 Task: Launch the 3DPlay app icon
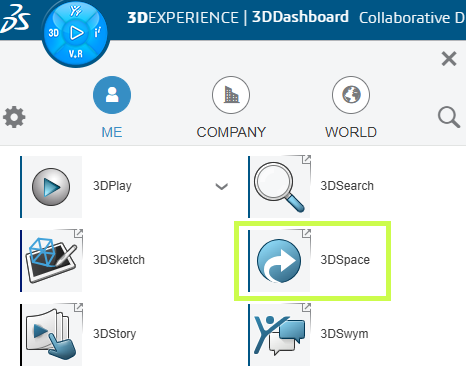pos(51,187)
